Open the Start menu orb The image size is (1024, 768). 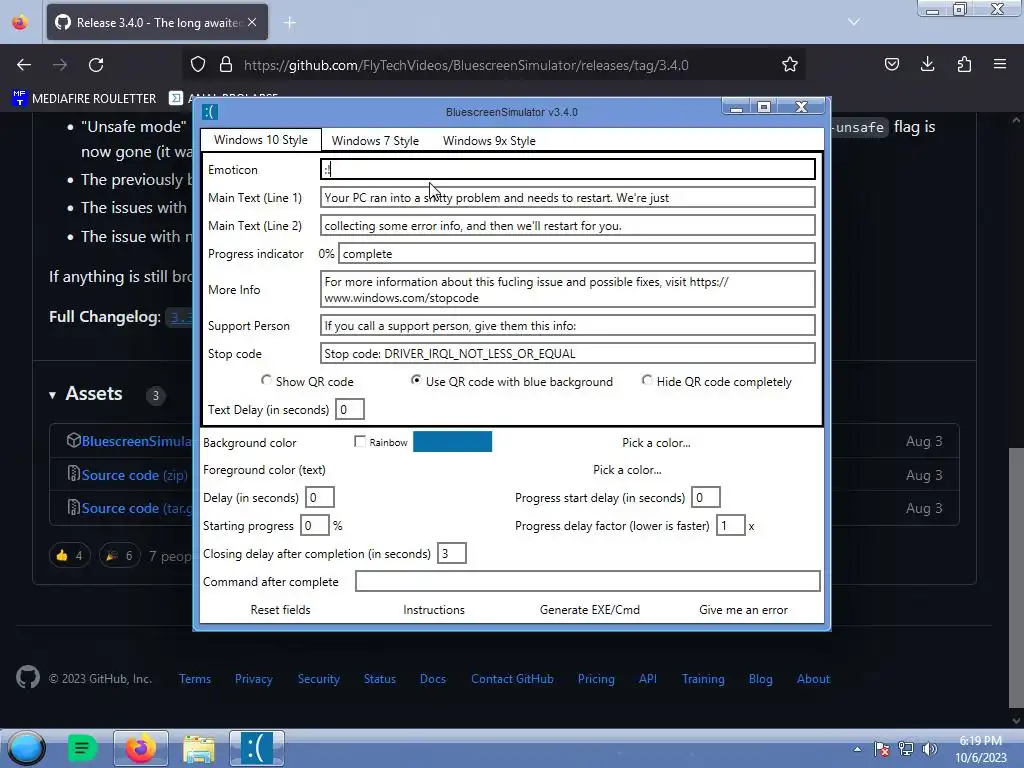27,748
